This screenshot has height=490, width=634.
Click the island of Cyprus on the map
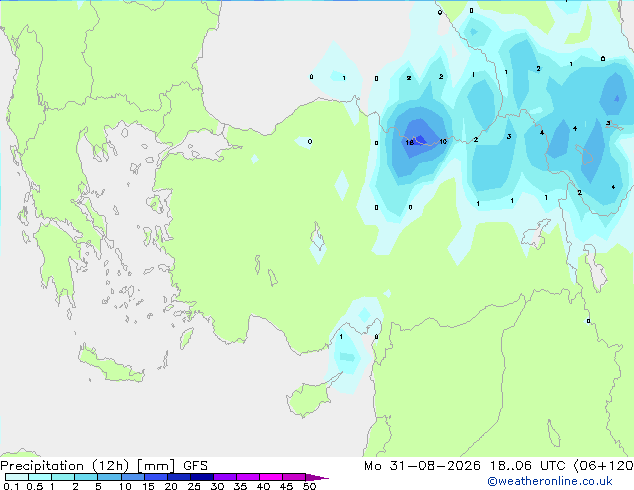(x=311, y=397)
